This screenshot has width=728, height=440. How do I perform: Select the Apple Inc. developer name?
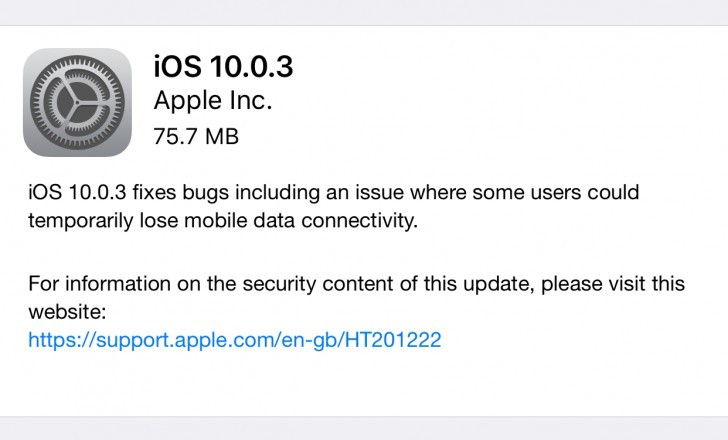pyautogui.click(x=212, y=101)
